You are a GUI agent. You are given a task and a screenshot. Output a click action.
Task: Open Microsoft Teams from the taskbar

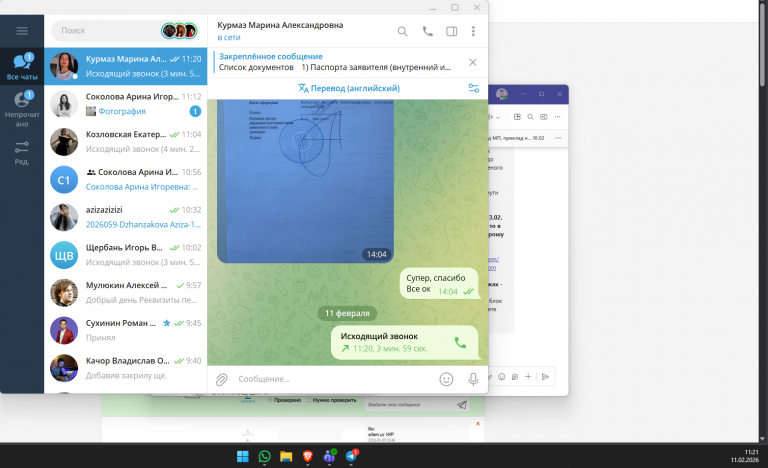pos(329,457)
